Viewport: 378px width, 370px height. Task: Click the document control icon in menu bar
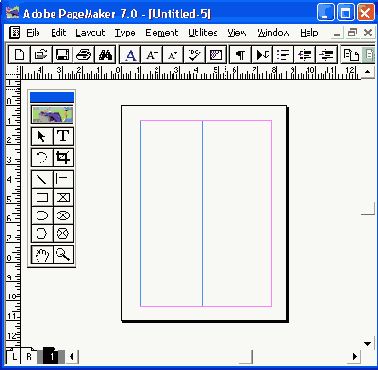tap(14, 33)
